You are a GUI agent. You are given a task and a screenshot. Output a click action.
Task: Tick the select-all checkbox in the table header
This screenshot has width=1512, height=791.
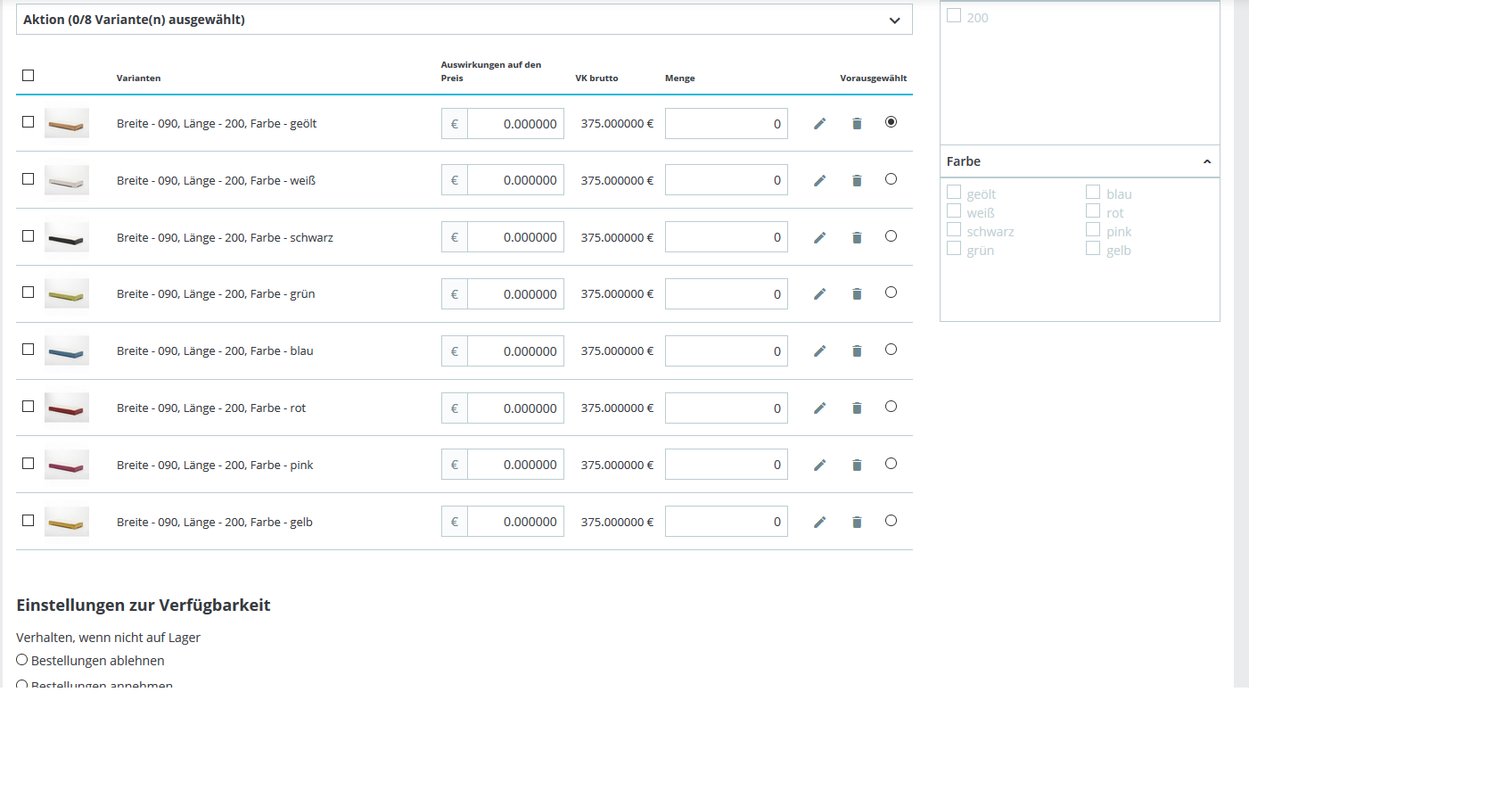[x=29, y=76]
